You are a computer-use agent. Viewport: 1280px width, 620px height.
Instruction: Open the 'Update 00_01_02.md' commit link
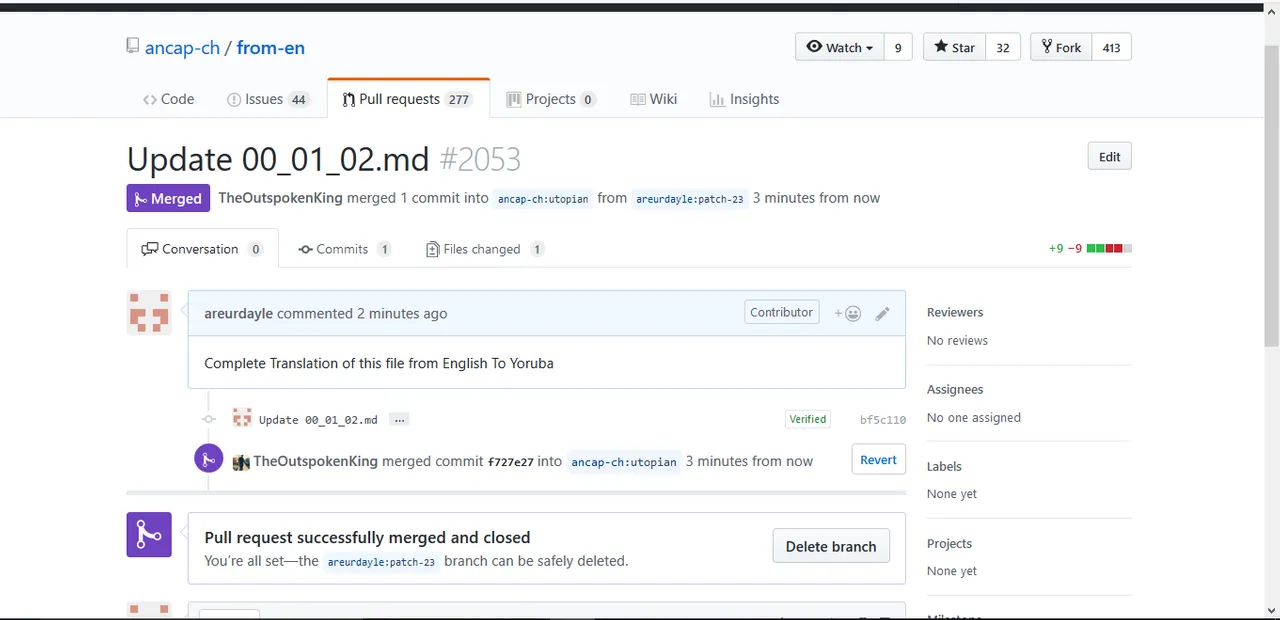pos(318,420)
